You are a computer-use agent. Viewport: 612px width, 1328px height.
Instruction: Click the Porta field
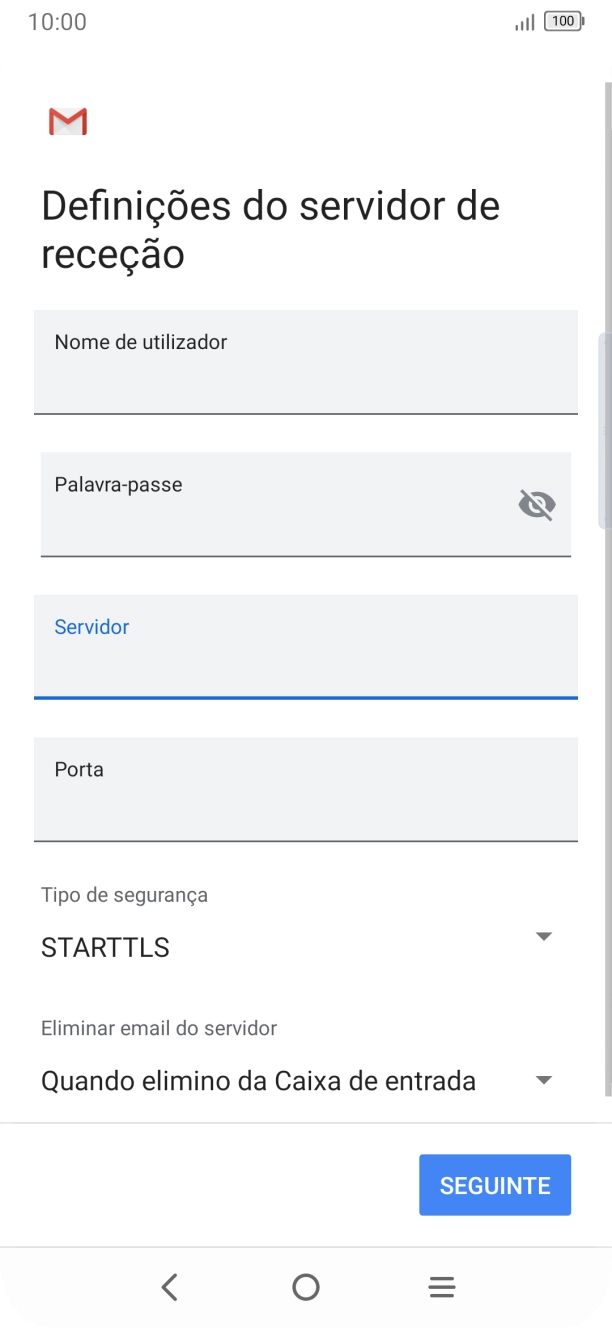(306, 790)
